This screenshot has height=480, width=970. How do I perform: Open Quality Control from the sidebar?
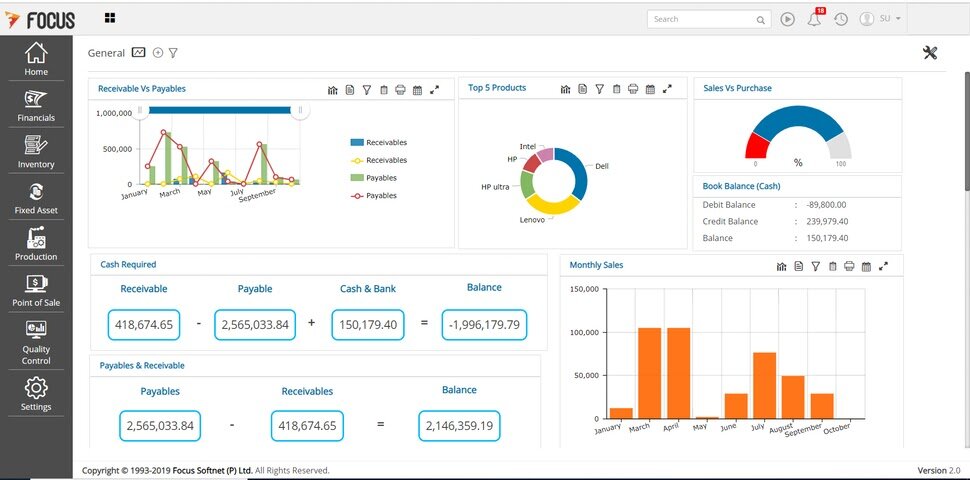[x=36, y=341]
